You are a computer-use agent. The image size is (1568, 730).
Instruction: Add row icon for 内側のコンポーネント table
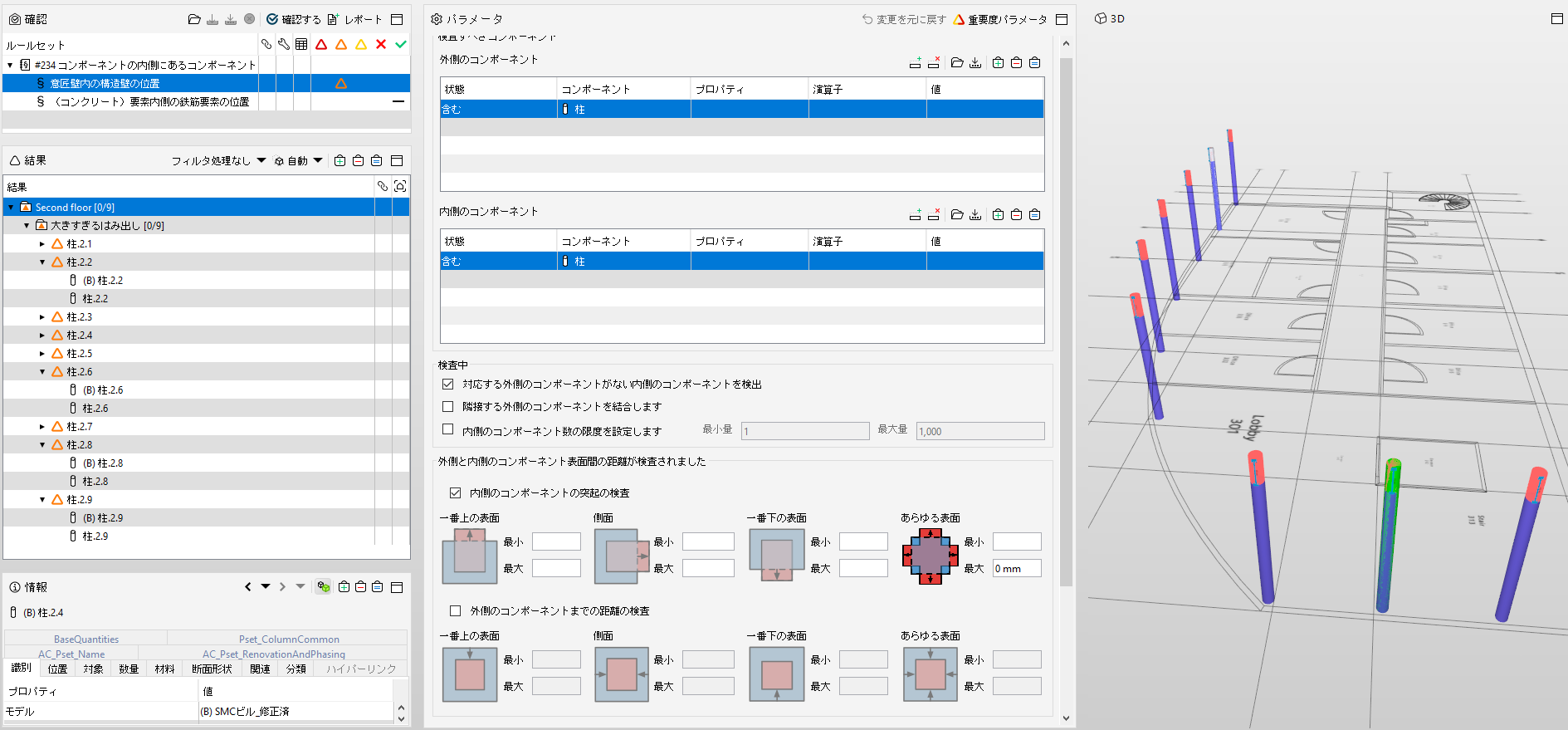point(915,214)
